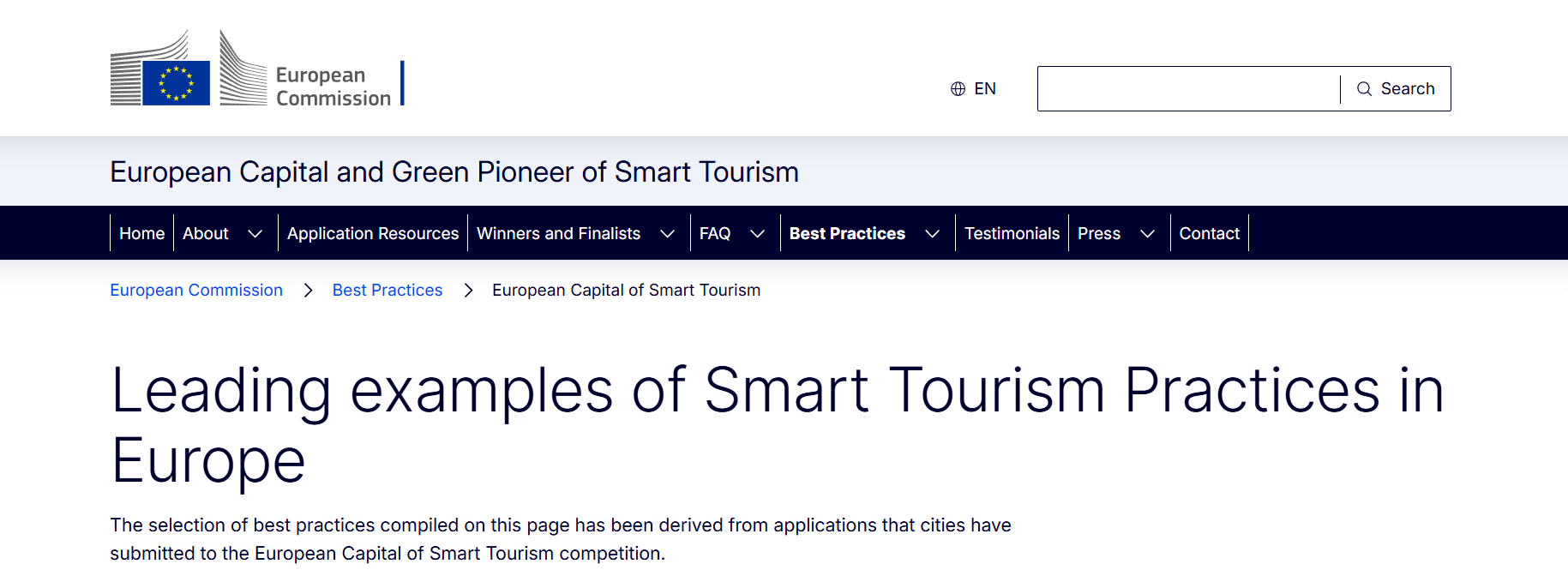Expand the FAQ submenu chevron
This screenshot has width=1568, height=576.
pos(757,233)
